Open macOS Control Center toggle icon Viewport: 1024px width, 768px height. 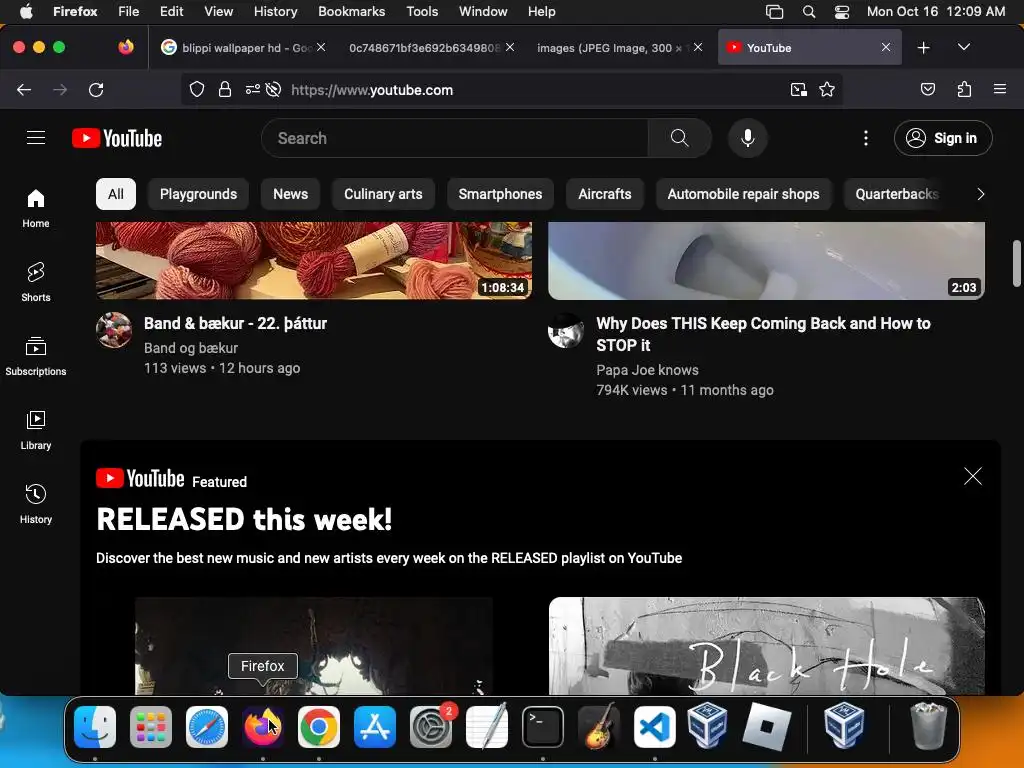[x=842, y=12]
